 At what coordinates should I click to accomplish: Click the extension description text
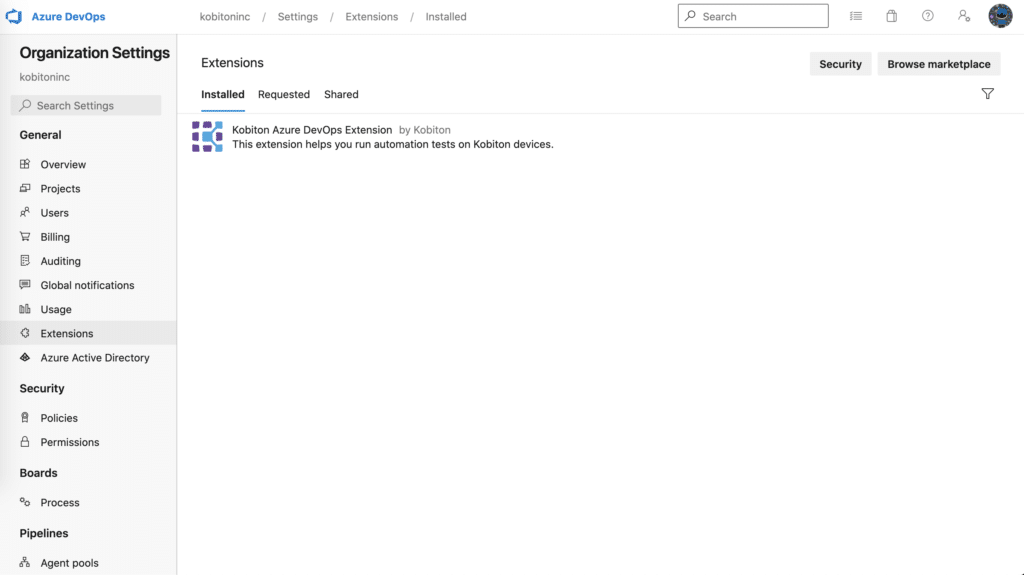[392, 144]
